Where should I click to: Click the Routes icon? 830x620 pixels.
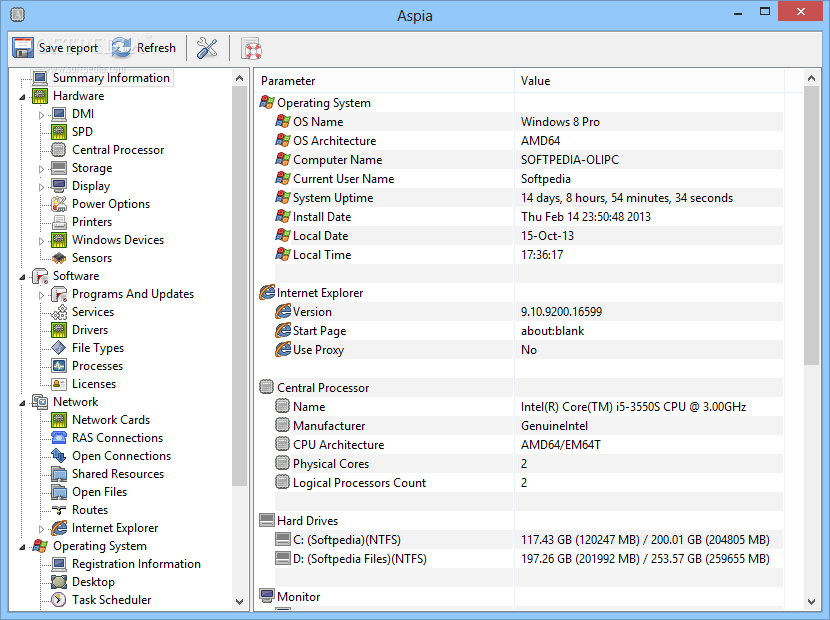coord(59,510)
